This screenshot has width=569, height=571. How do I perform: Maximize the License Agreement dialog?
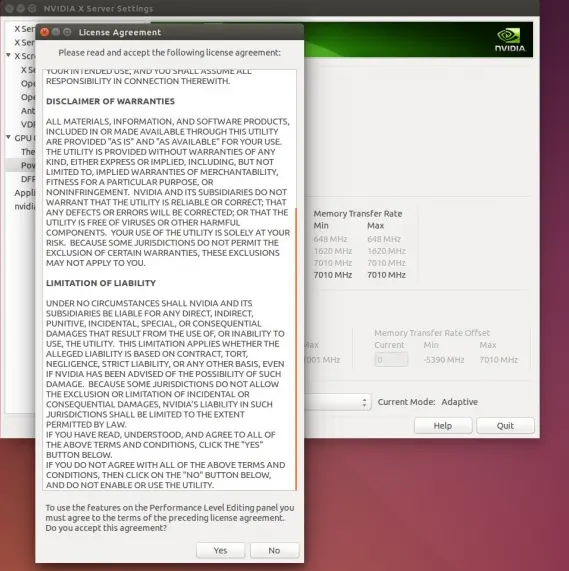67,32
